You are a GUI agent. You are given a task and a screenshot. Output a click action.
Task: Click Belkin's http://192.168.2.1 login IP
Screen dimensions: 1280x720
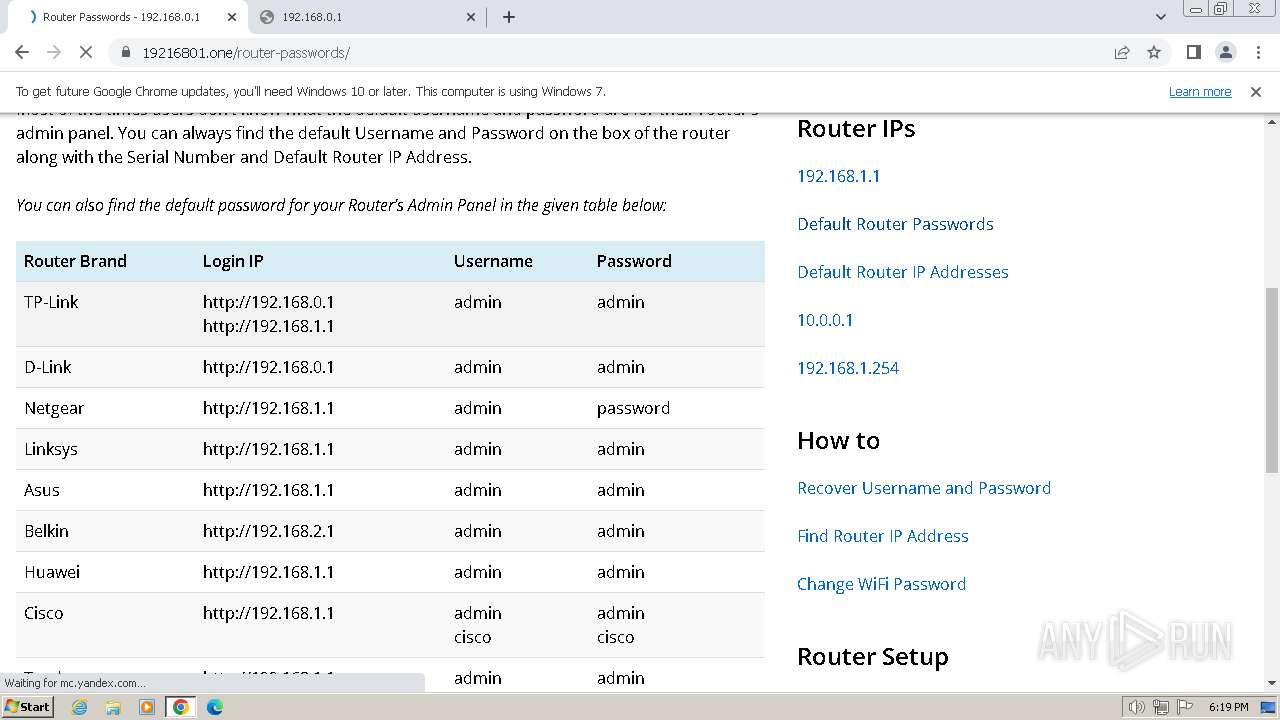coord(268,531)
